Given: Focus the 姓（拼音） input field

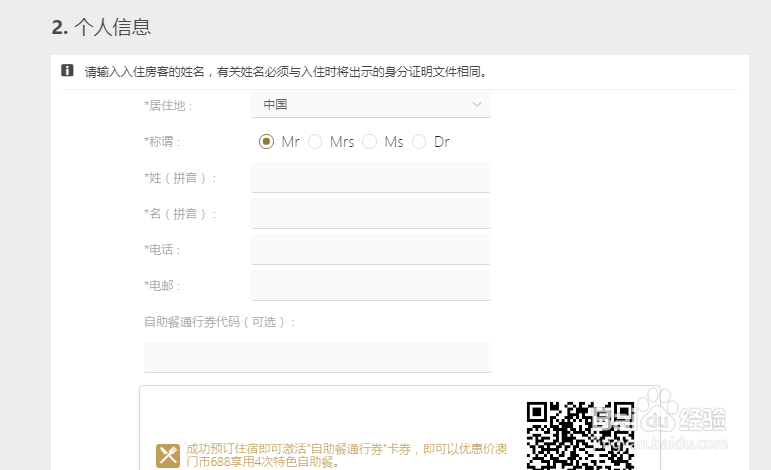Looking at the screenshot, I should (x=371, y=177).
